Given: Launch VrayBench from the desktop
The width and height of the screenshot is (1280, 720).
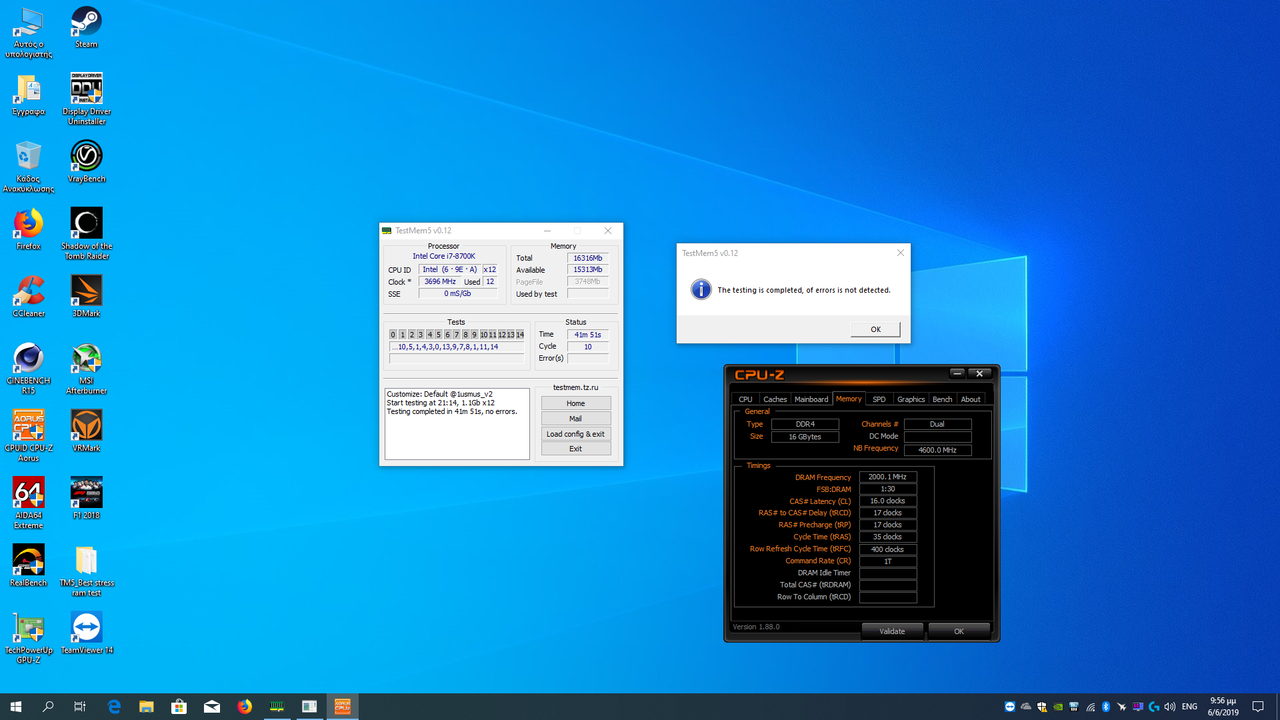Looking at the screenshot, I should click(x=86, y=162).
